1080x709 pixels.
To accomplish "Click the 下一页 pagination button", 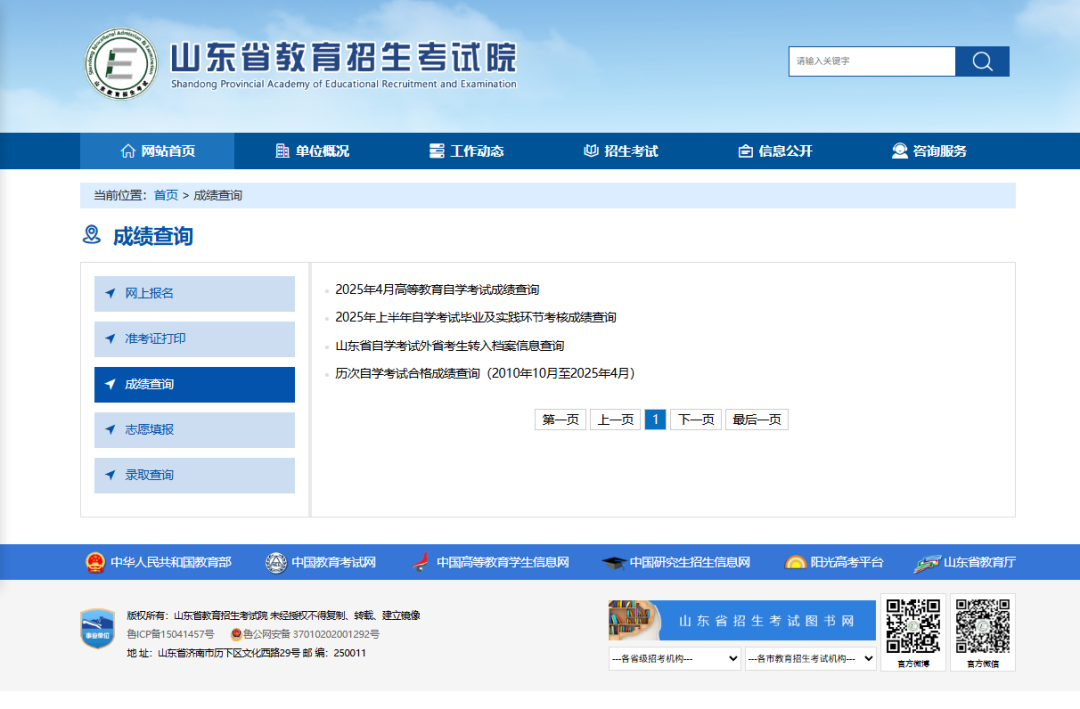I will point(696,419).
